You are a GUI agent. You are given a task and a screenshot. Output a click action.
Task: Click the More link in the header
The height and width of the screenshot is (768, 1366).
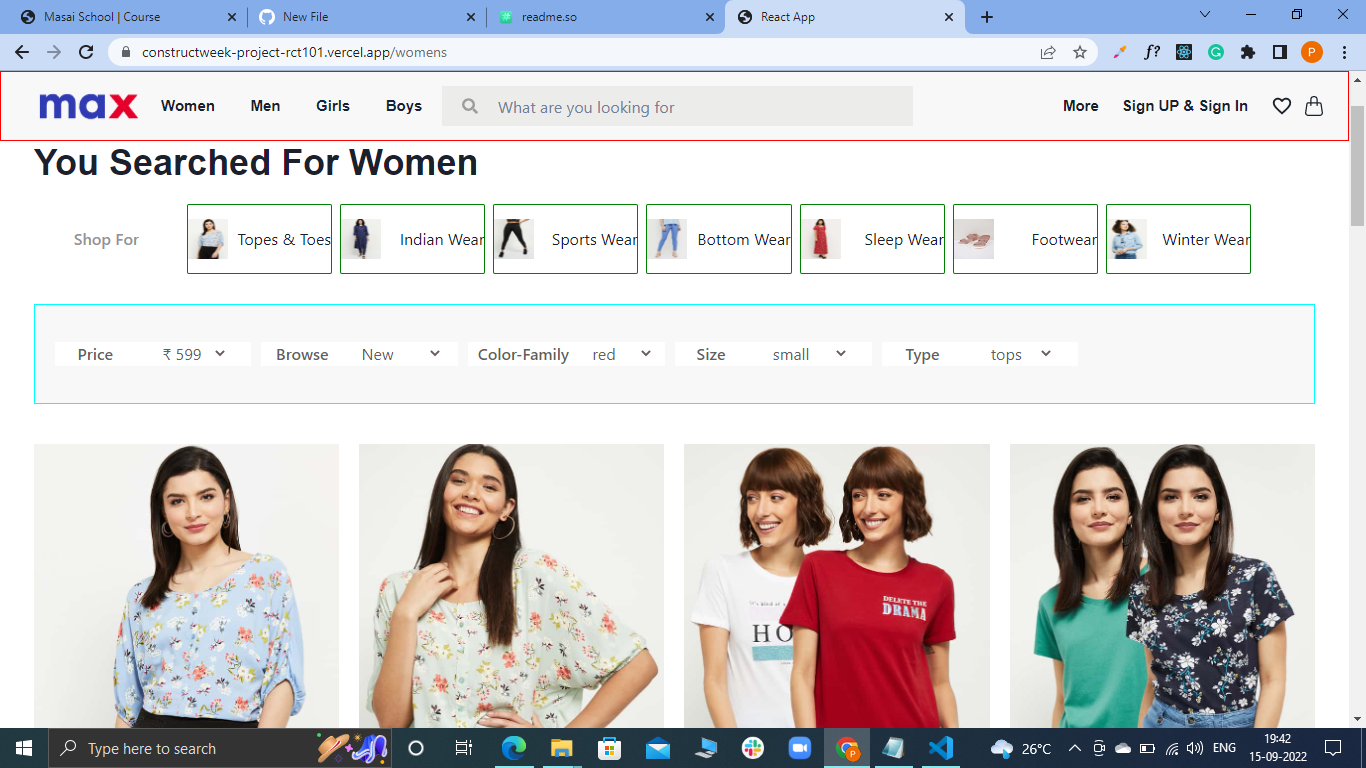(x=1080, y=106)
